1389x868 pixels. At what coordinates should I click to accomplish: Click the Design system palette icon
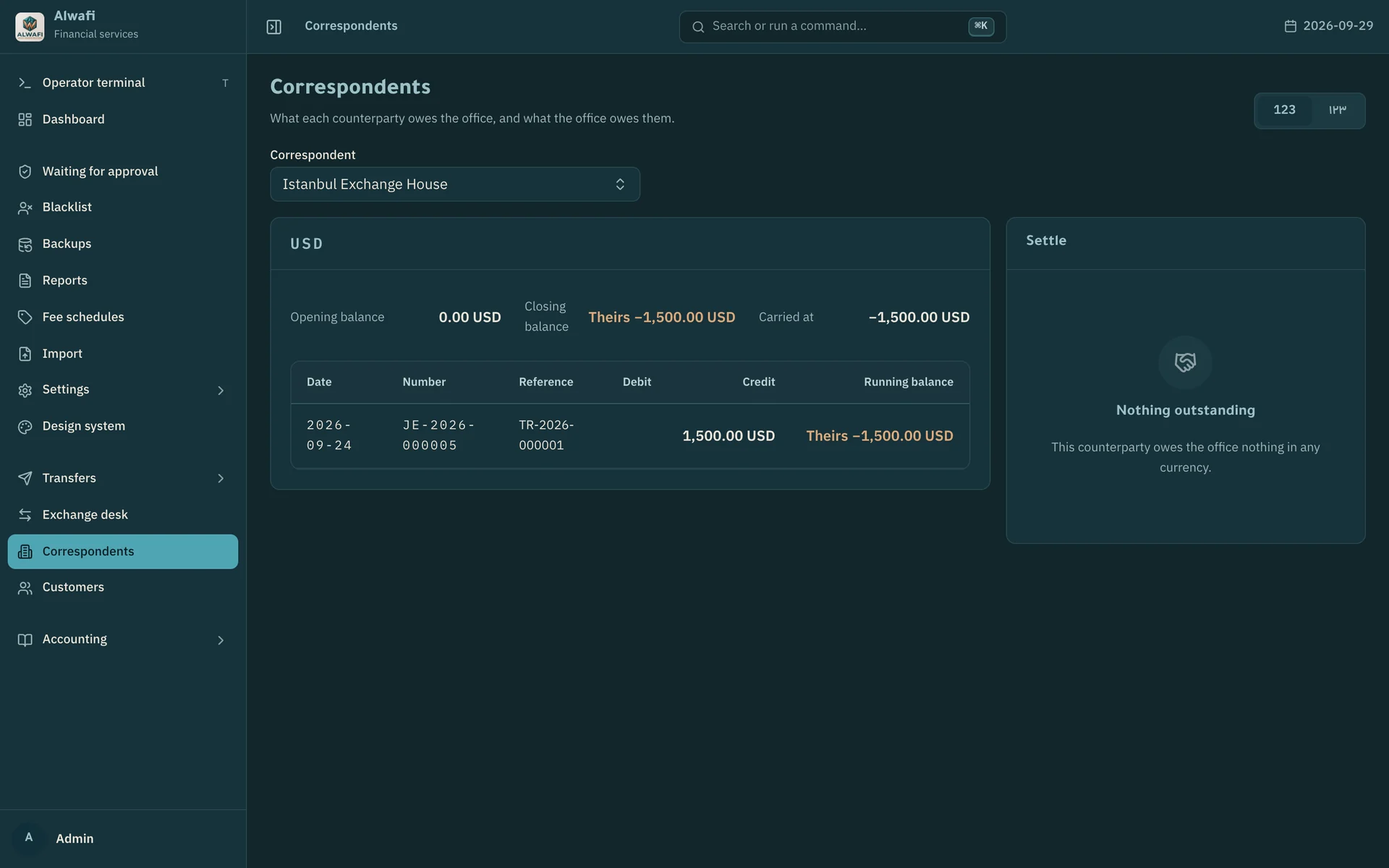point(25,427)
